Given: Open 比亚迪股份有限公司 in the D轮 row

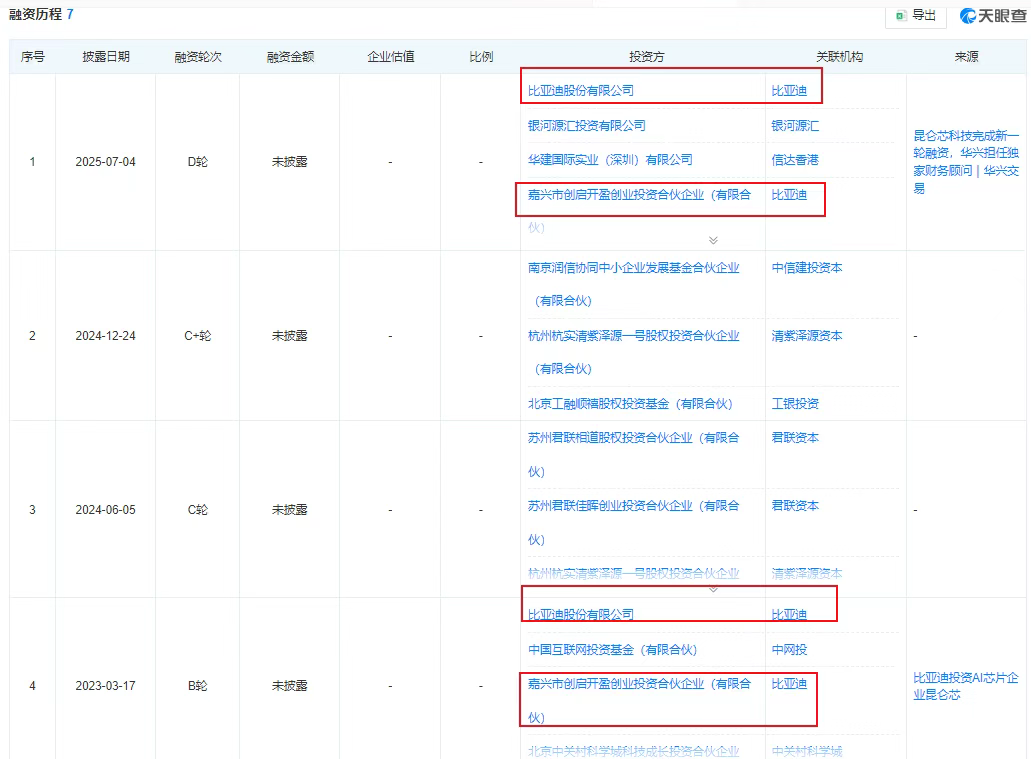Looking at the screenshot, I should click(581, 91).
